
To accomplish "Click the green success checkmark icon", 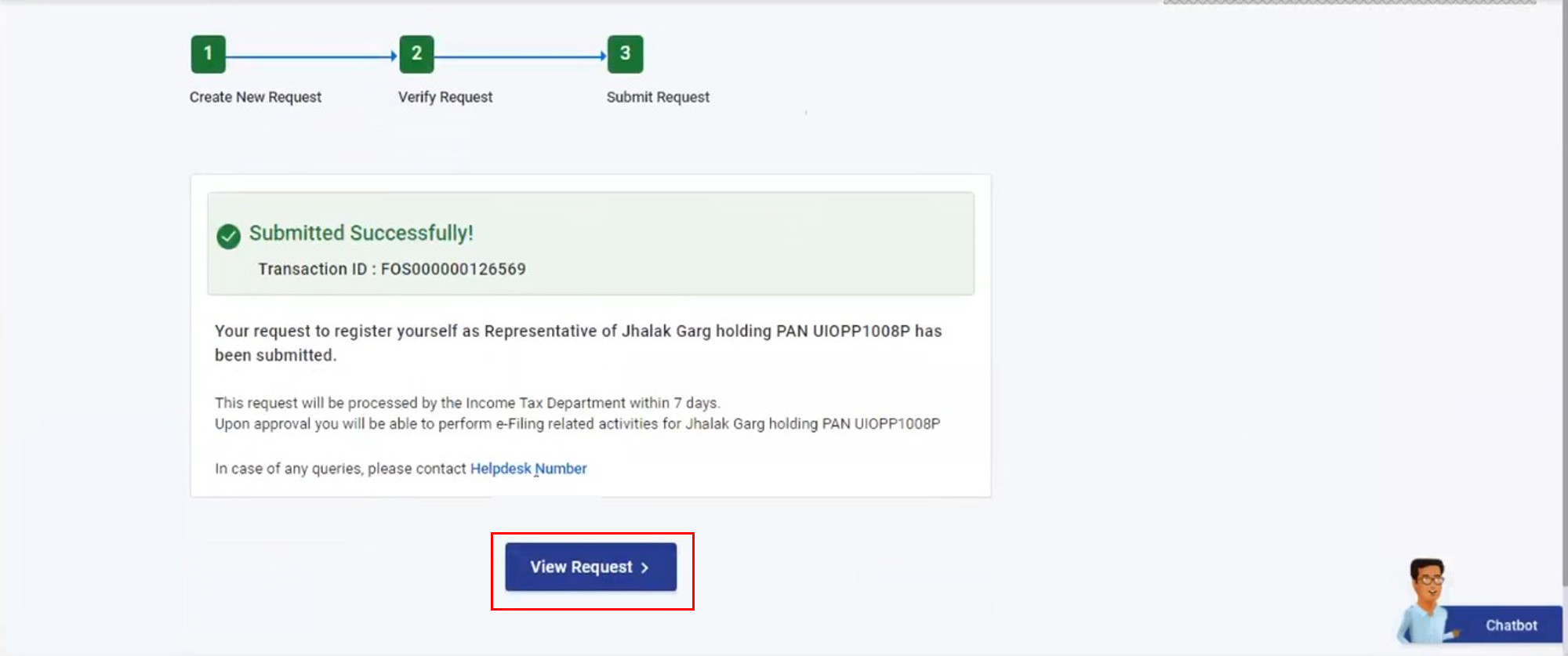I will [x=228, y=236].
